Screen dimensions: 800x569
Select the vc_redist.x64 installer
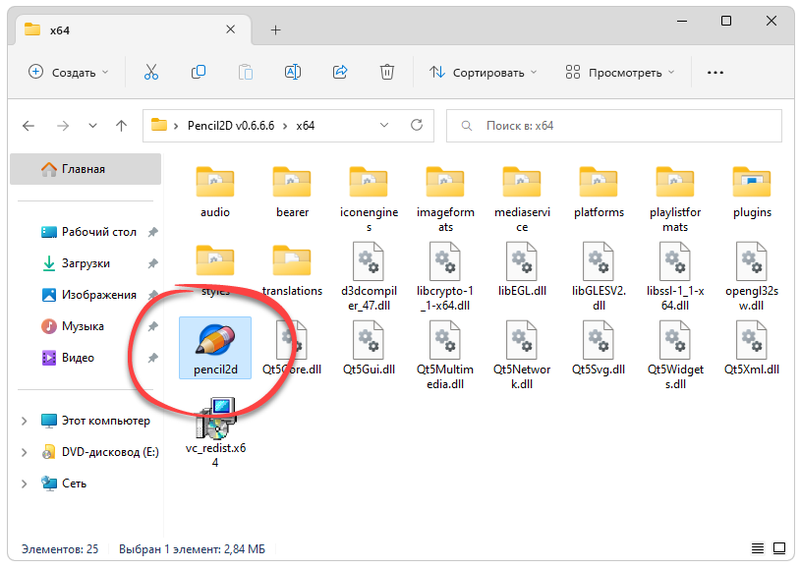215,434
